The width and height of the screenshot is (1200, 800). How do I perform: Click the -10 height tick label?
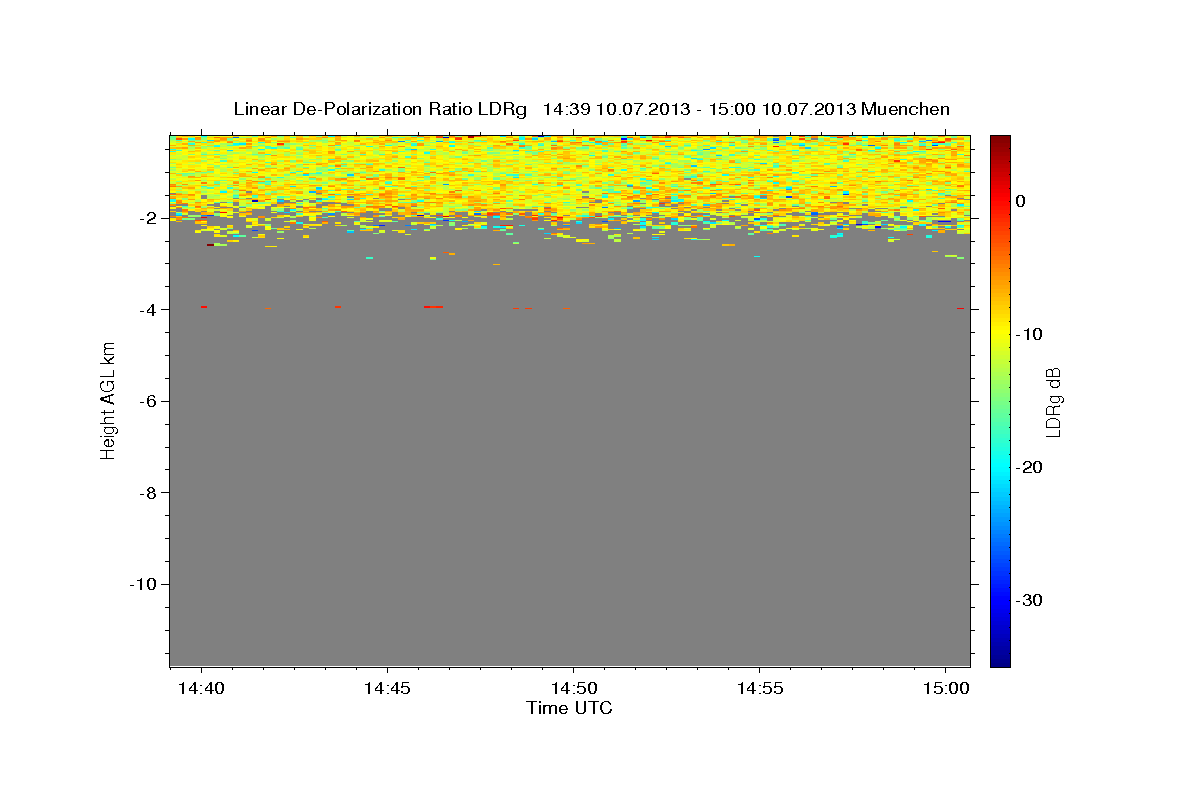pyautogui.click(x=143, y=584)
